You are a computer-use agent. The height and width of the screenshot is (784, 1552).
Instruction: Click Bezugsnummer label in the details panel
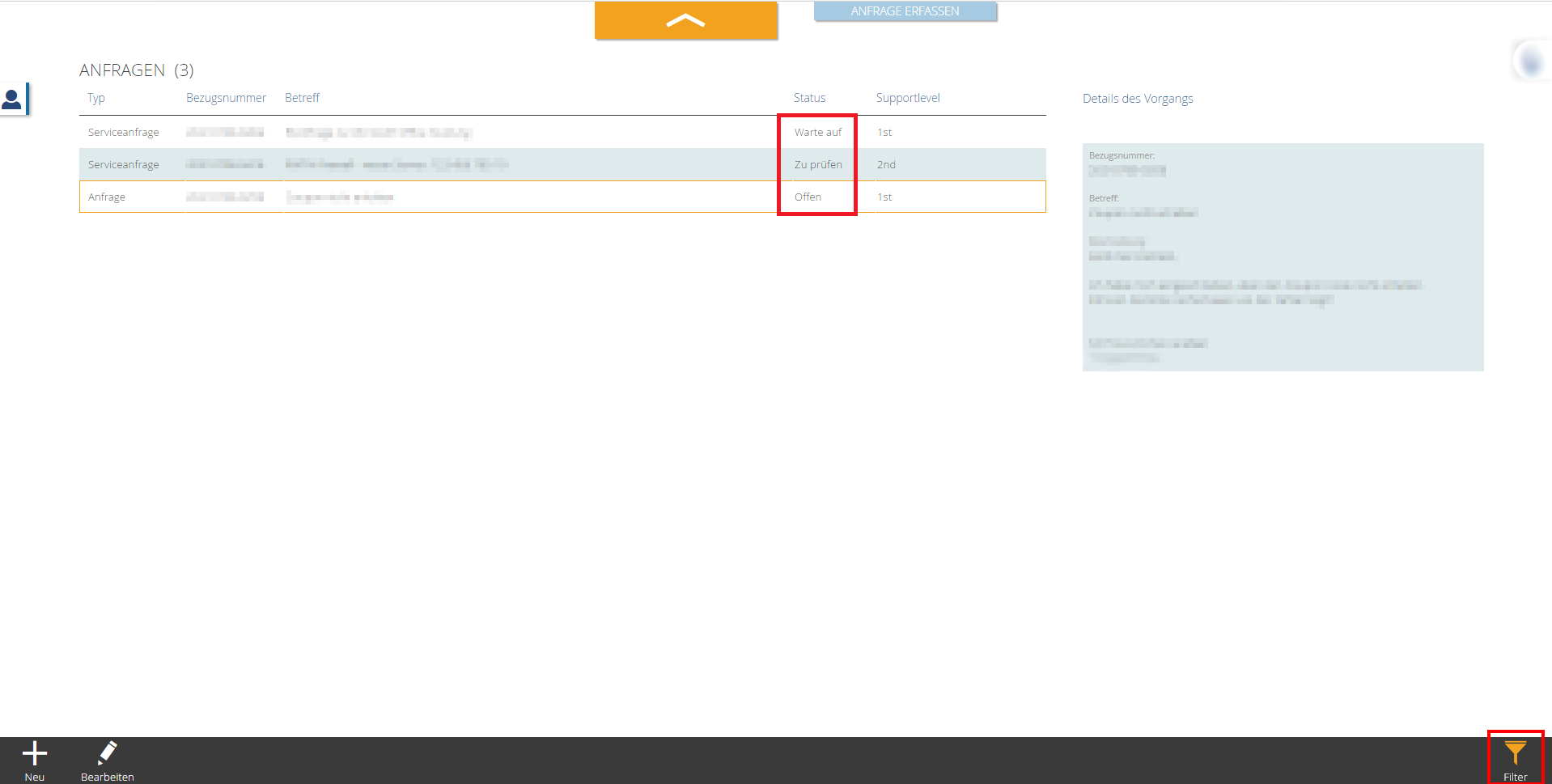pyautogui.click(x=1122, y=155)
